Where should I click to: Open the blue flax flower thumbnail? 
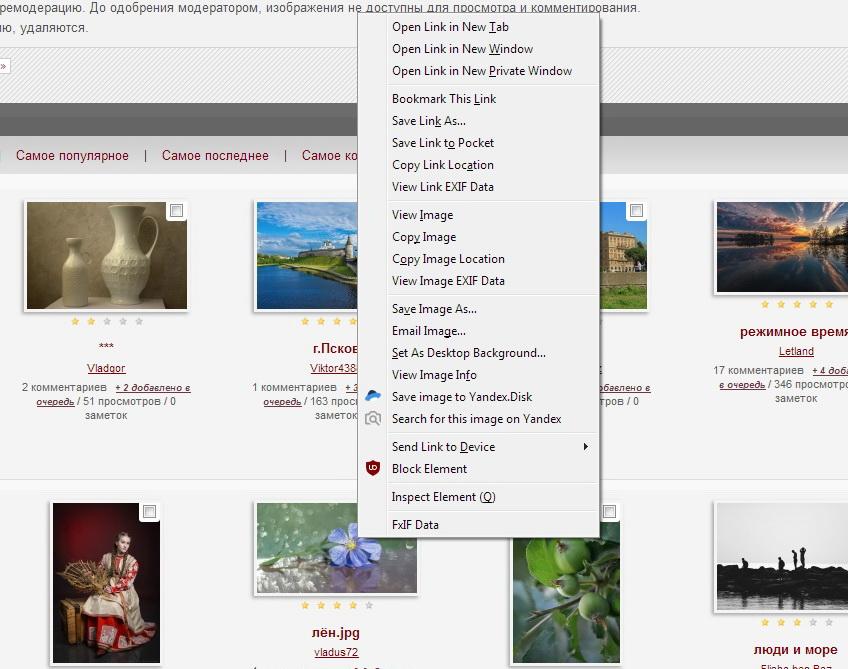(336, 548)
